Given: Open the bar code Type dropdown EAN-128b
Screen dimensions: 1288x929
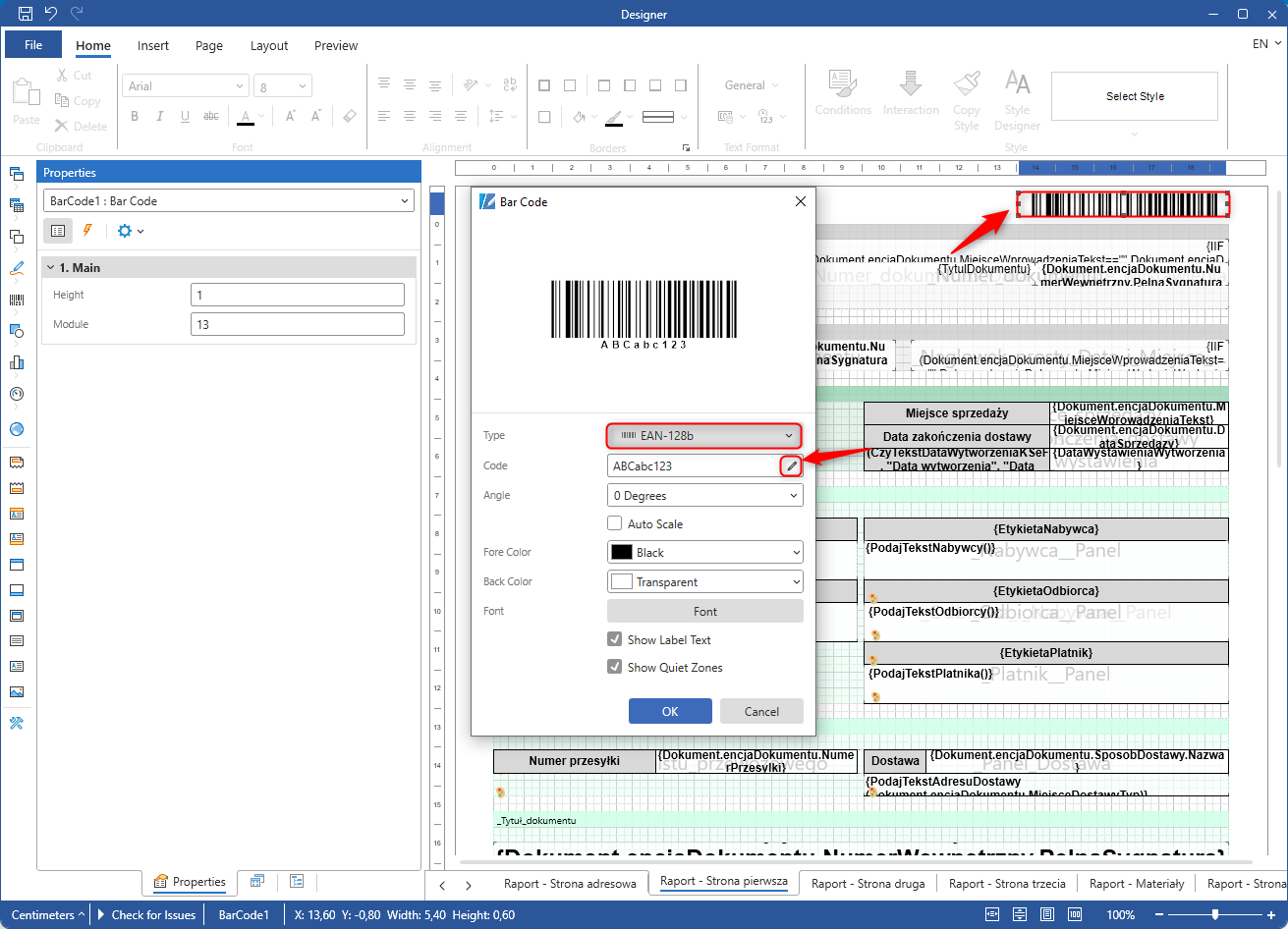Looking at the screenshot, I should click(704, 435).
